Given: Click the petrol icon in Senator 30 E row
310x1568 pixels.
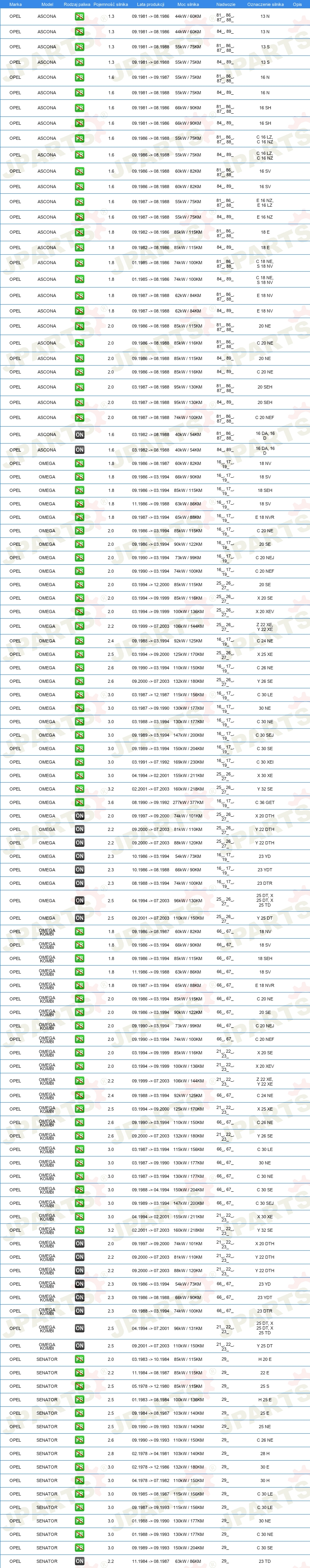Looking at the screenshot, I should click(80, 1467).
